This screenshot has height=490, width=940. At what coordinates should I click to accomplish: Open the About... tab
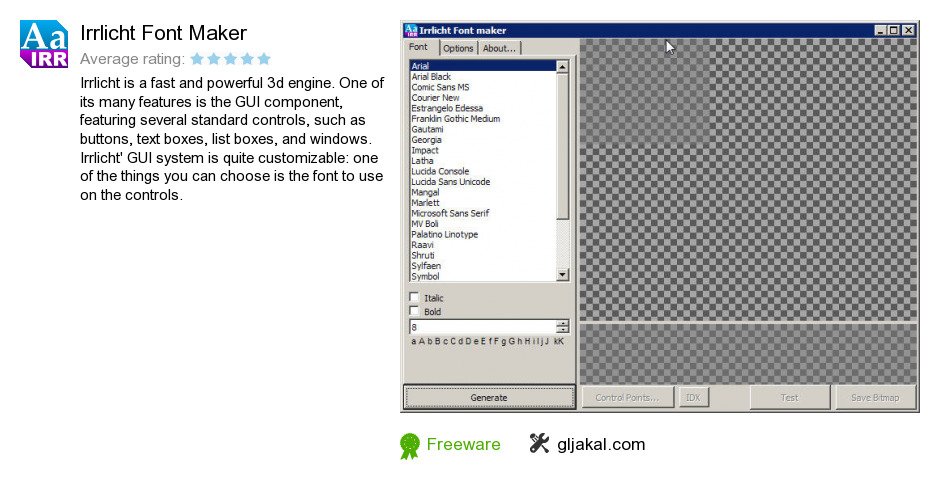[x=499, y=49]
